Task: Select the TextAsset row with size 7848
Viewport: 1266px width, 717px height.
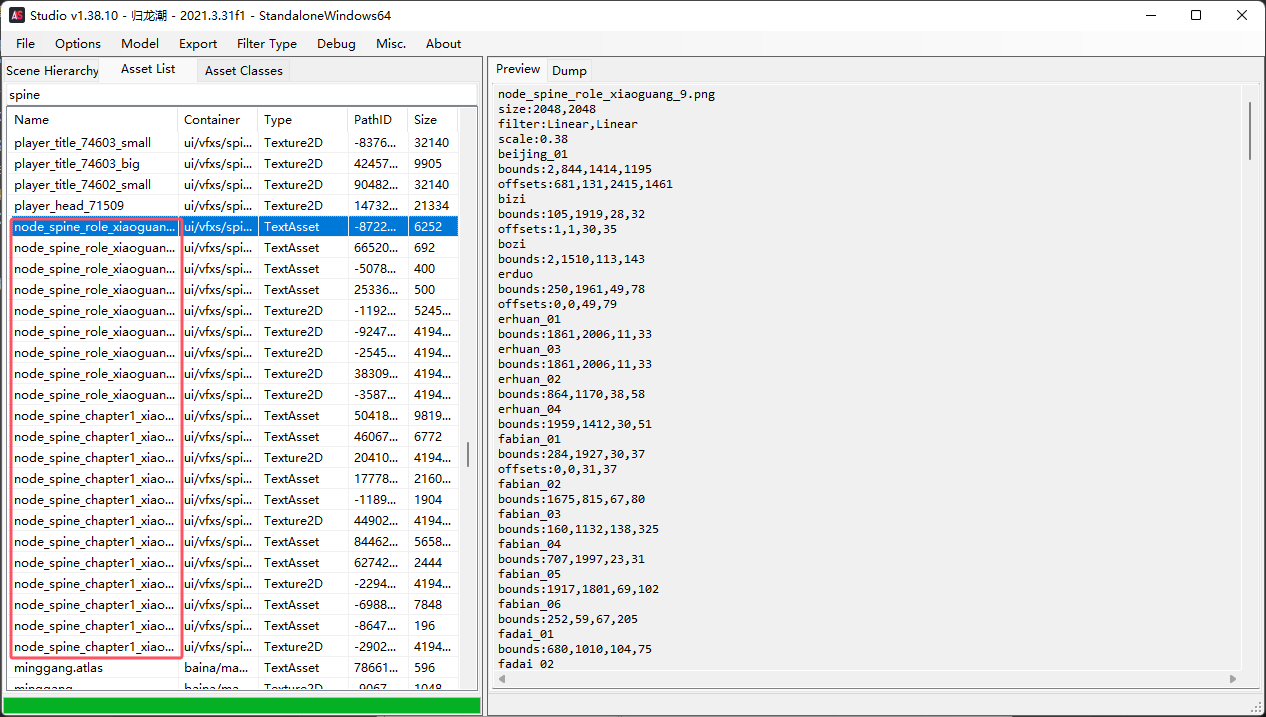Action: [233, 605]
